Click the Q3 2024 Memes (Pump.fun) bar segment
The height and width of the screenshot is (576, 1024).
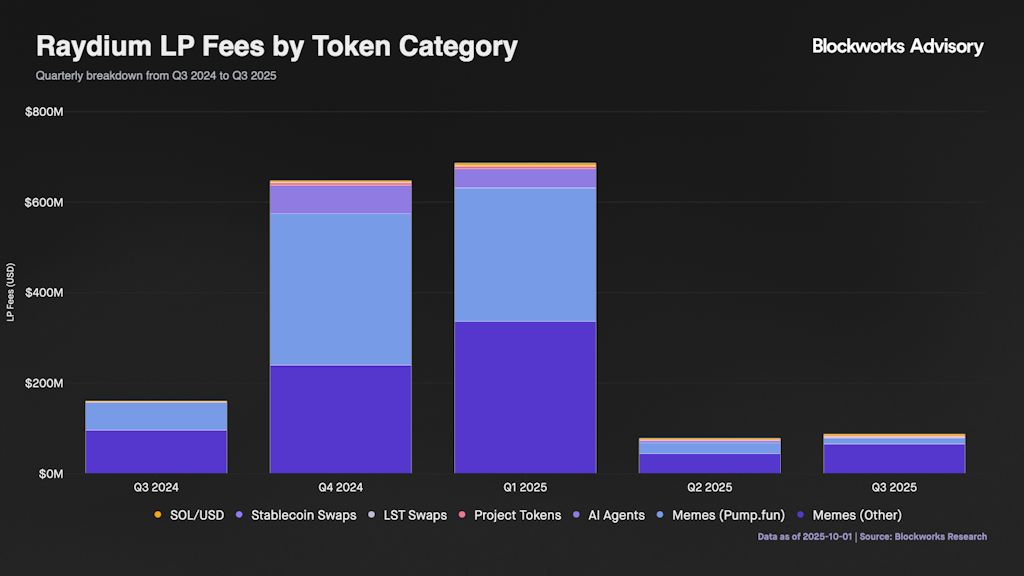click(x=156, y=416)
